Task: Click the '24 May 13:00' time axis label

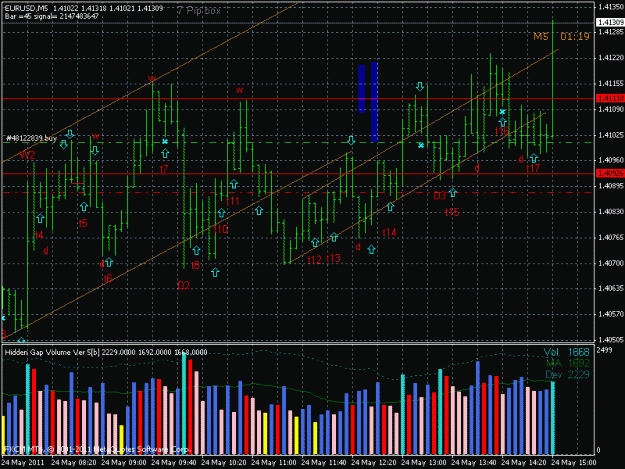Action: (424, 463)
